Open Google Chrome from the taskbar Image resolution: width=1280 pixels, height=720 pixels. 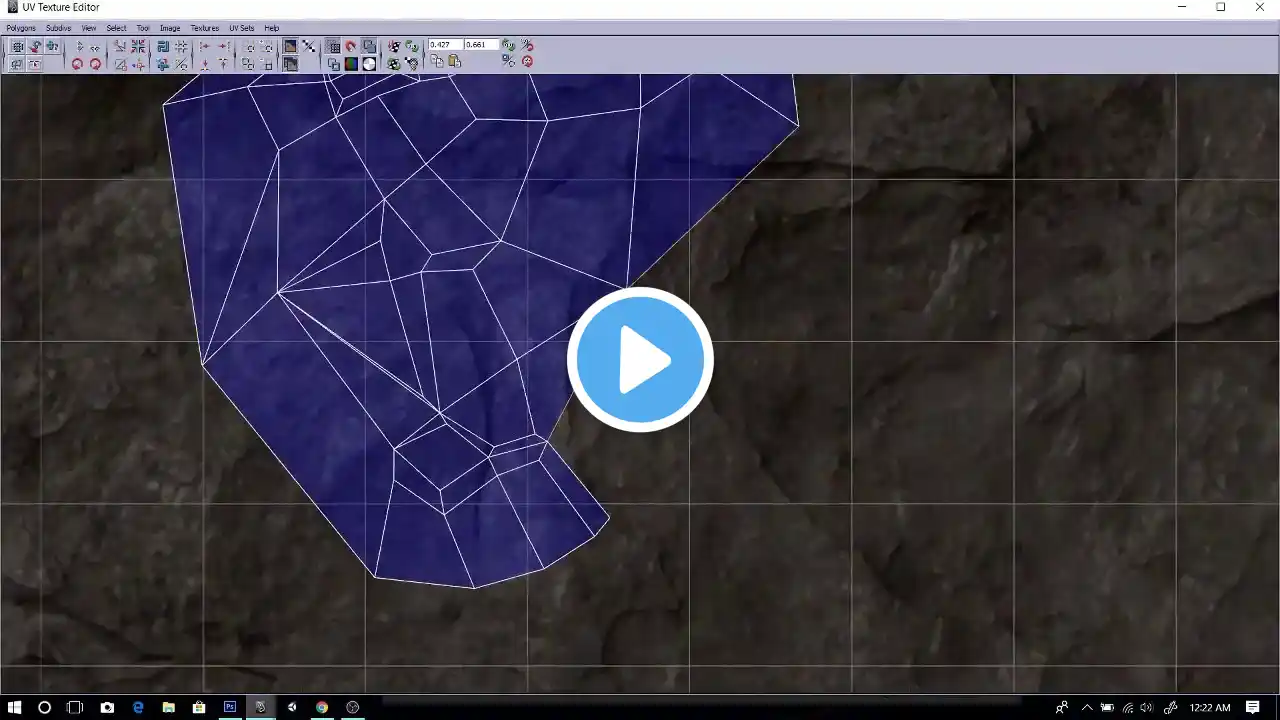point(321,707)
